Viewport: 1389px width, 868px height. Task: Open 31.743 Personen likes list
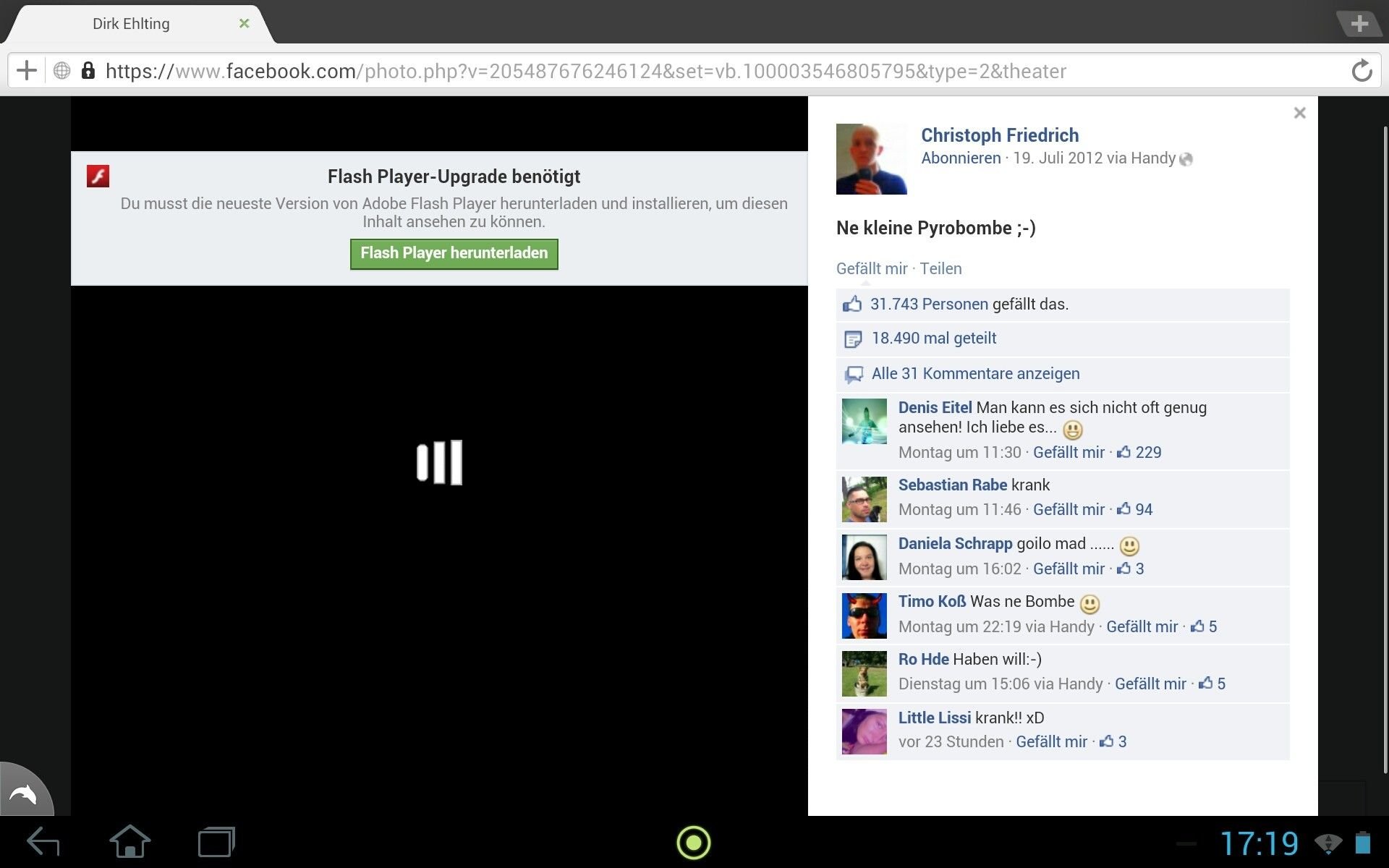click(929, 304)
